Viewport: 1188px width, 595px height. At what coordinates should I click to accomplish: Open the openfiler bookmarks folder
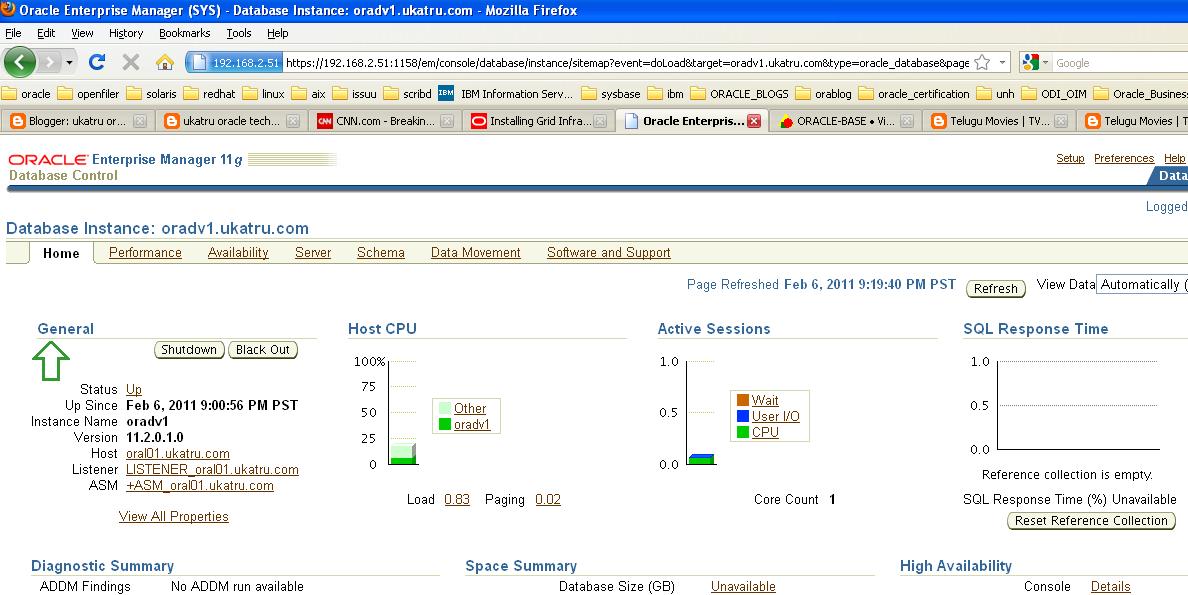coord(89,94)
